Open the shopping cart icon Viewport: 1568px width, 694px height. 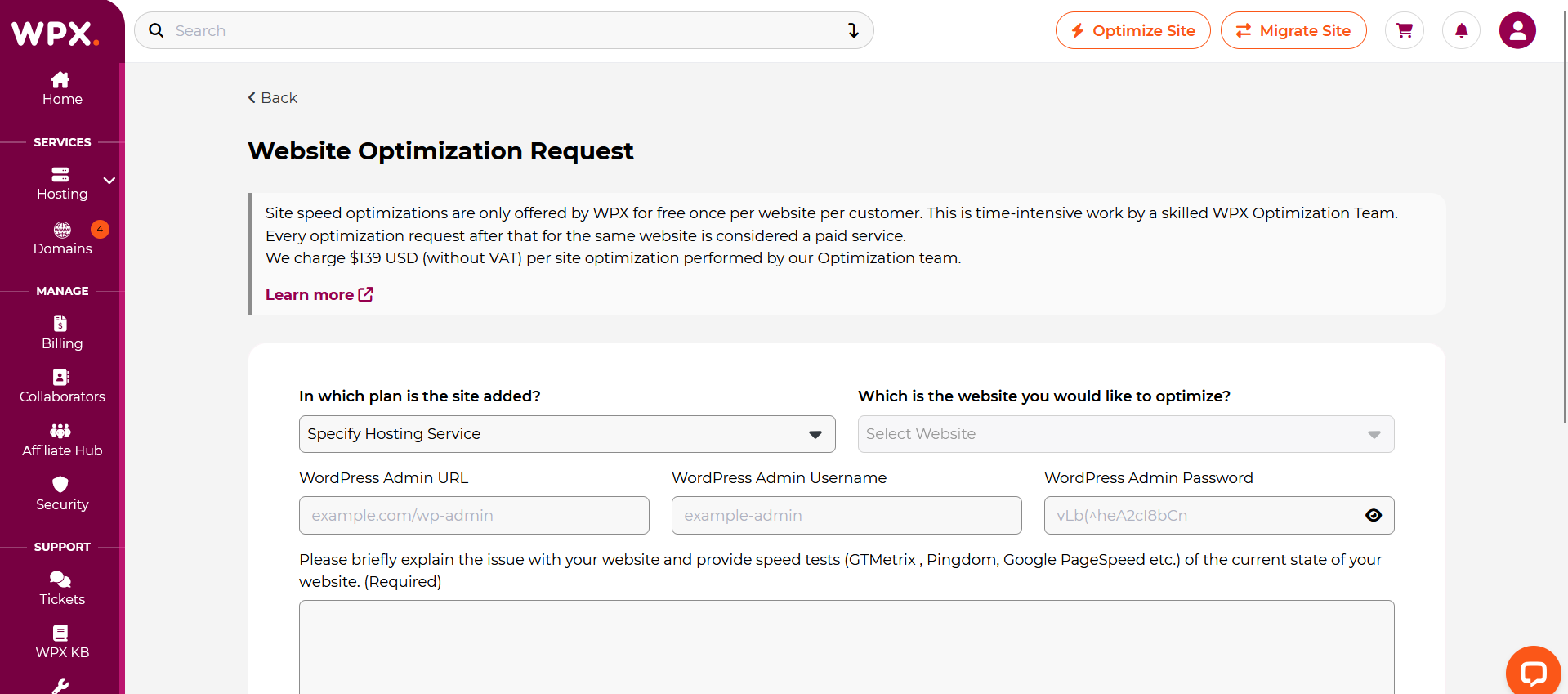(x=1404, y=31)
